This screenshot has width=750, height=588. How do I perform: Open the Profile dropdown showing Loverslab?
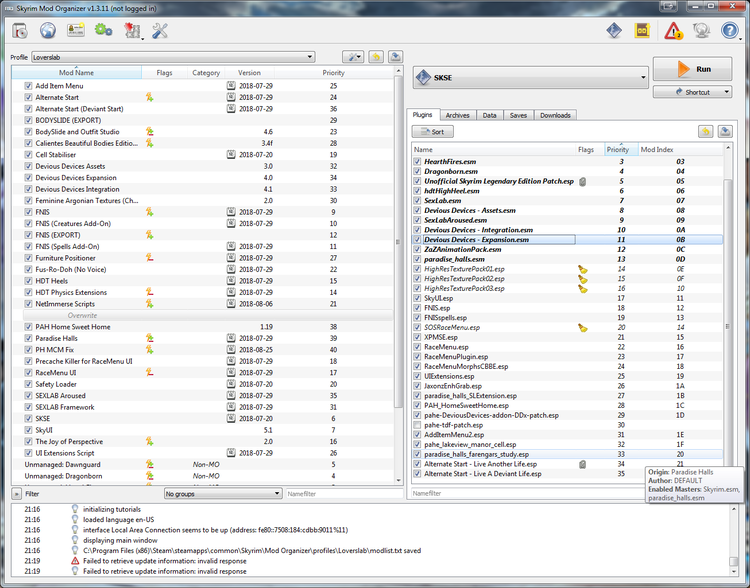point(173,57)
